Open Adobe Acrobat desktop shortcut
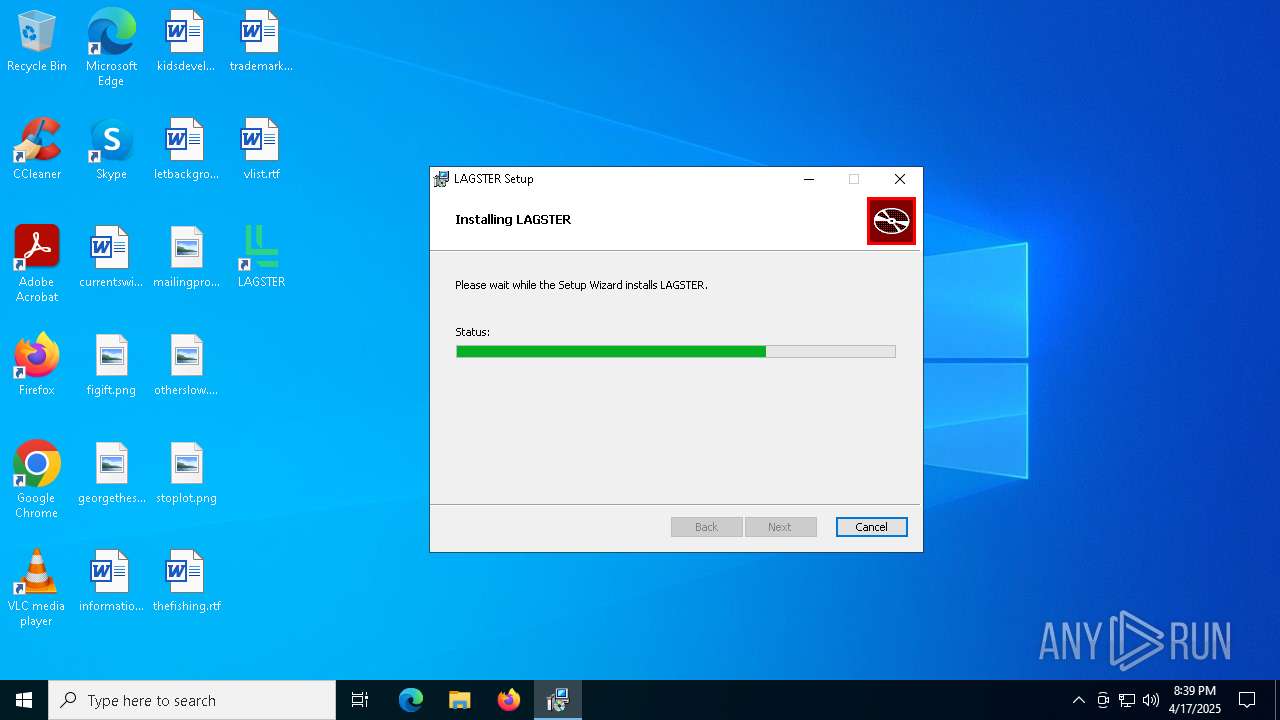This screenshot has width=1280, height=720. pos(37,264)
